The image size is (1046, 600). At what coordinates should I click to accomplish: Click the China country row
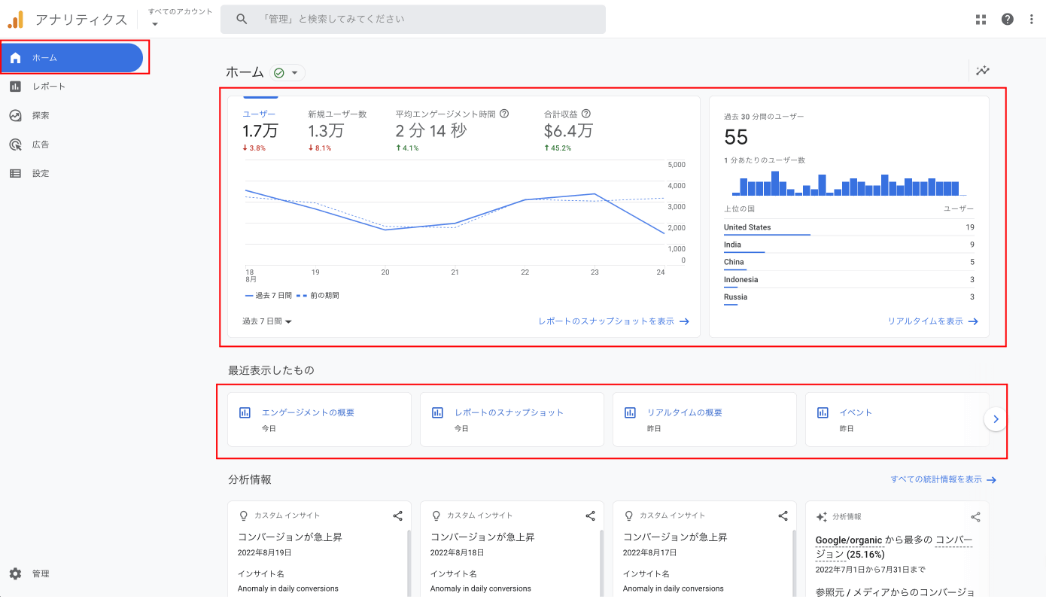849,262
